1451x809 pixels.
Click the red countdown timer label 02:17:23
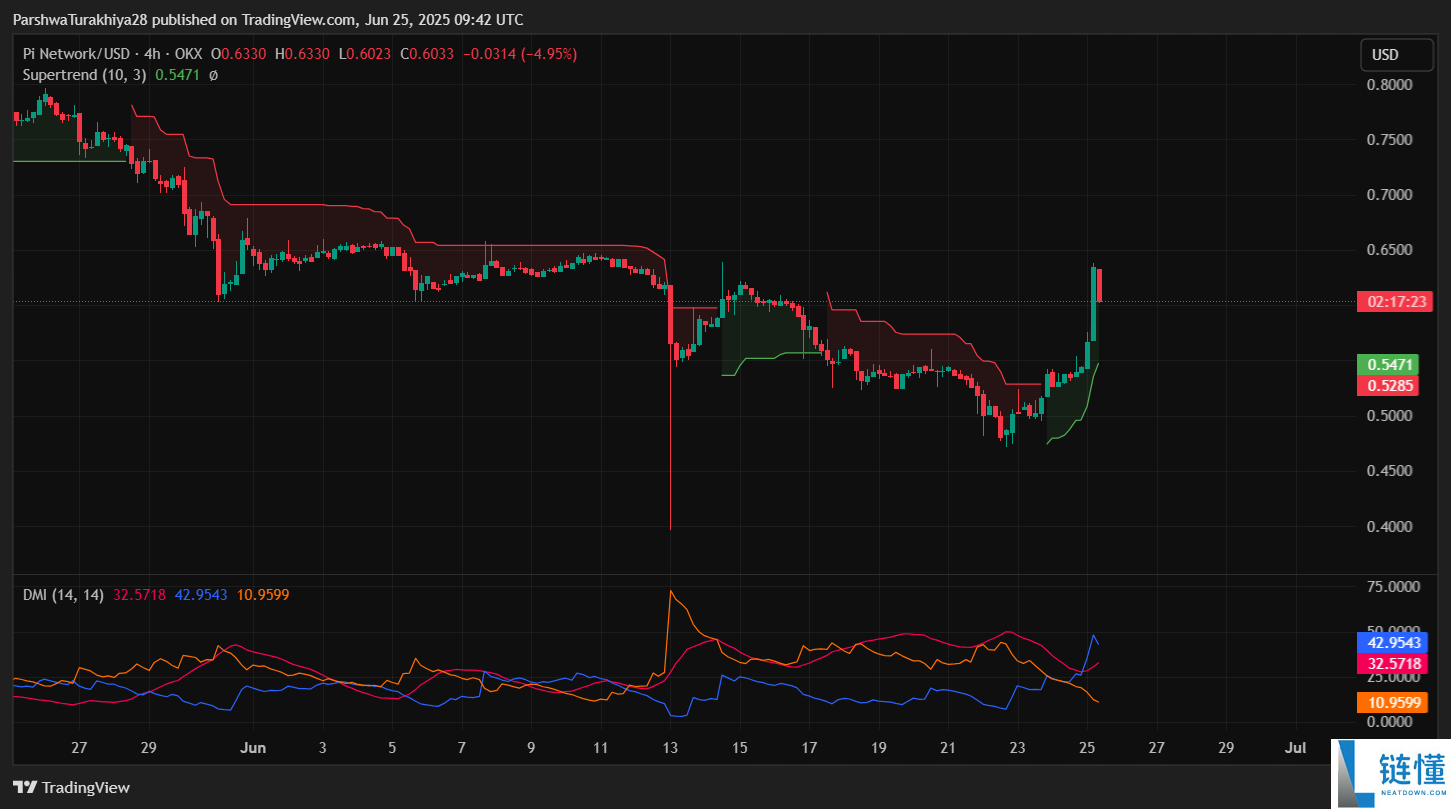coord(1394,301)
